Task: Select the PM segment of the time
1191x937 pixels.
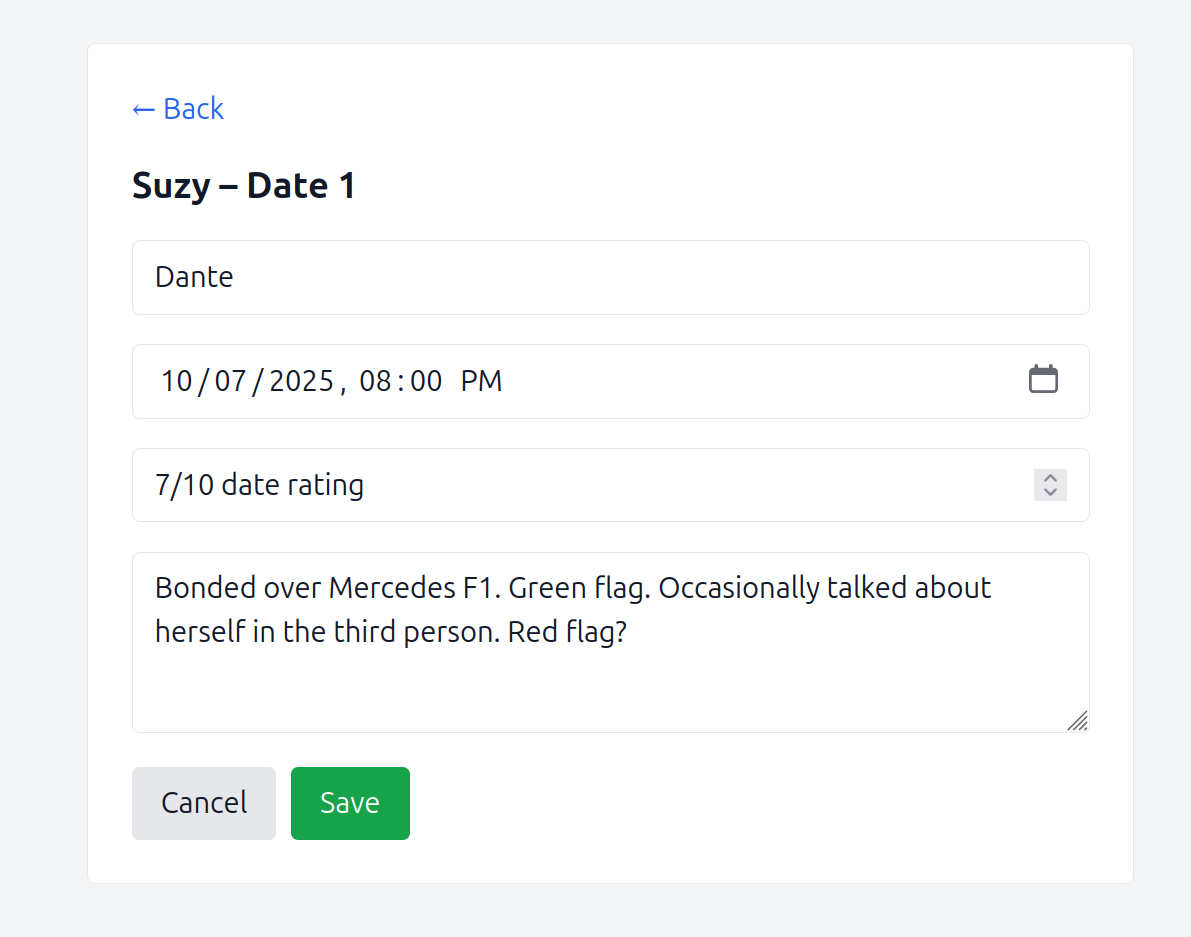Action: (x=481, y=381)
